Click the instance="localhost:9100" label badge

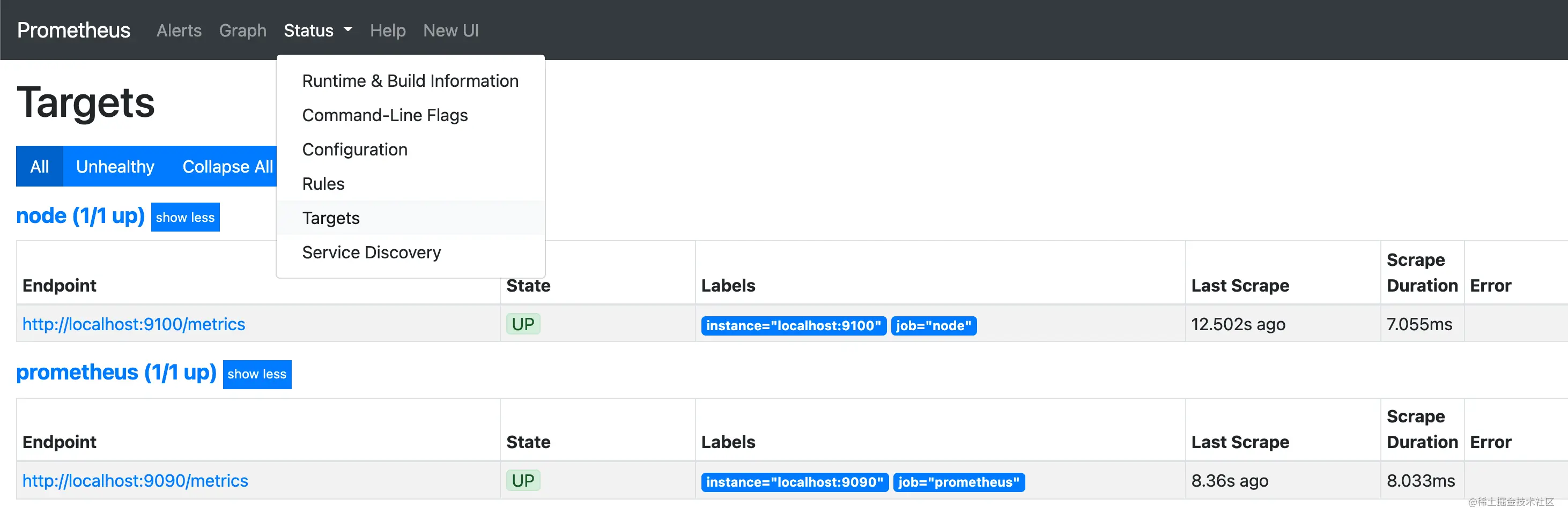point(793,326)
